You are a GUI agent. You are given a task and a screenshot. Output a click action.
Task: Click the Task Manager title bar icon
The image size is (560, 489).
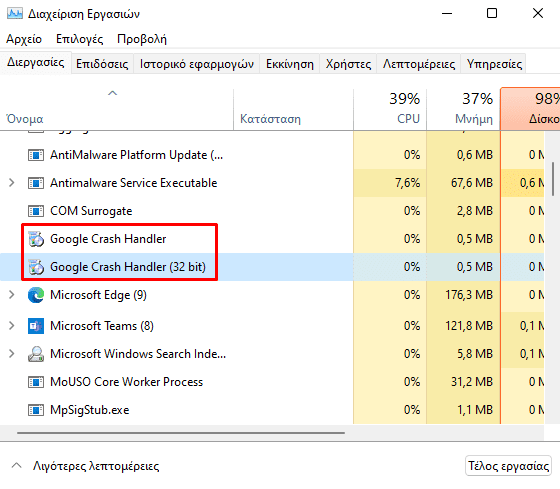pos(15,14)
